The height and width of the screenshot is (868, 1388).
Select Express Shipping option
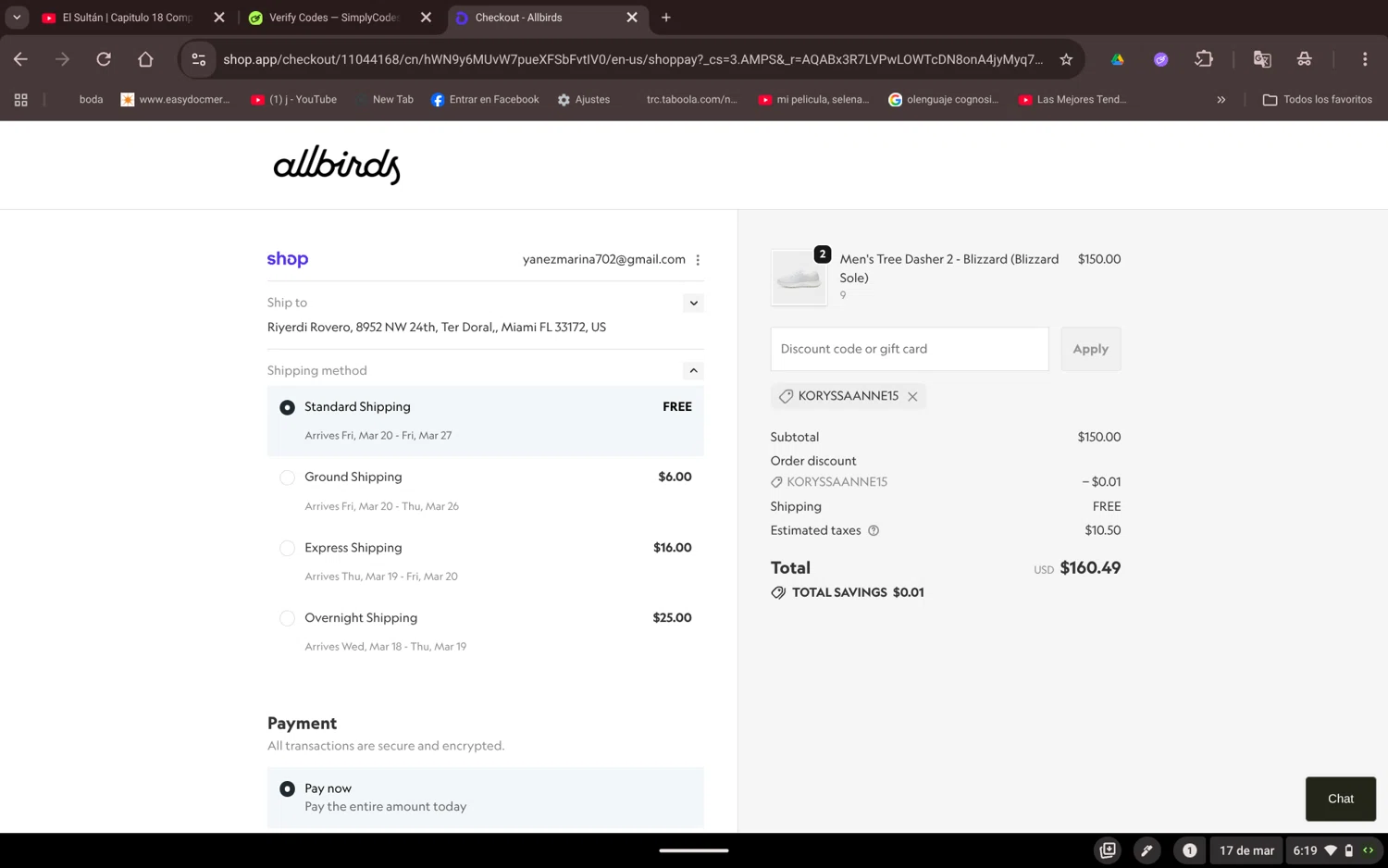pos(288,548)
